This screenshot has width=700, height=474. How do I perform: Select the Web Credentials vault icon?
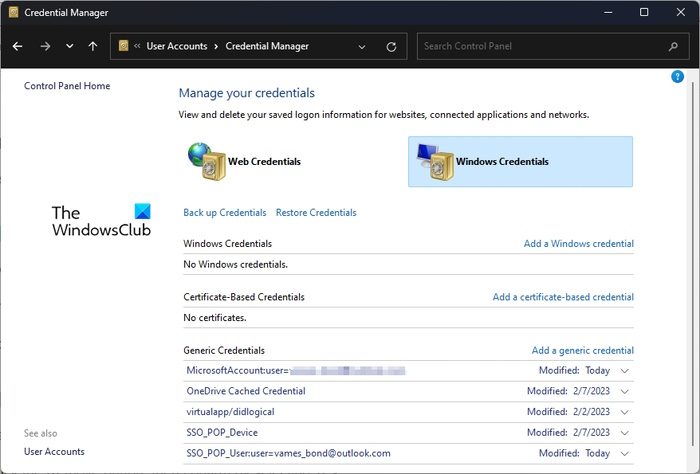[x=207, y=161]
